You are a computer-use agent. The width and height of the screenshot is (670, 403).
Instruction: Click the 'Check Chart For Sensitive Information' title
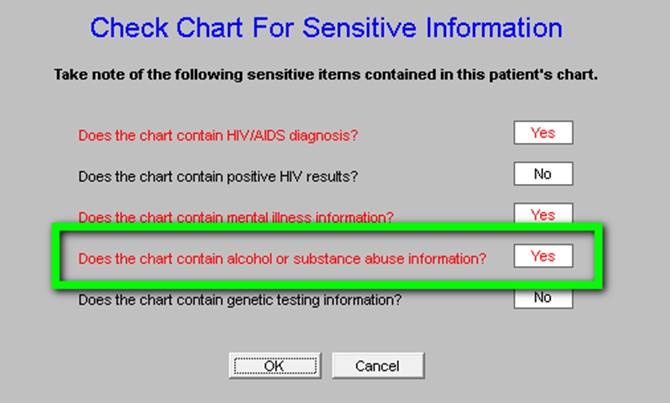326,28
